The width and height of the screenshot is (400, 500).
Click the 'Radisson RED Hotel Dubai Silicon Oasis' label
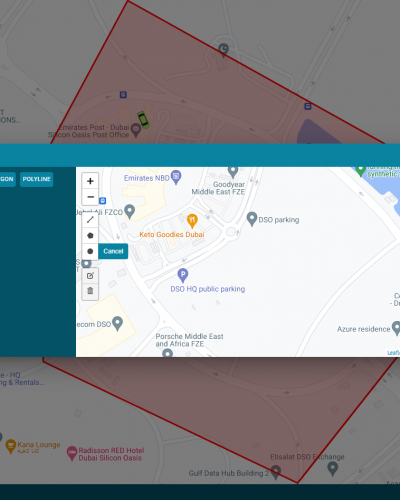[111, 454]
